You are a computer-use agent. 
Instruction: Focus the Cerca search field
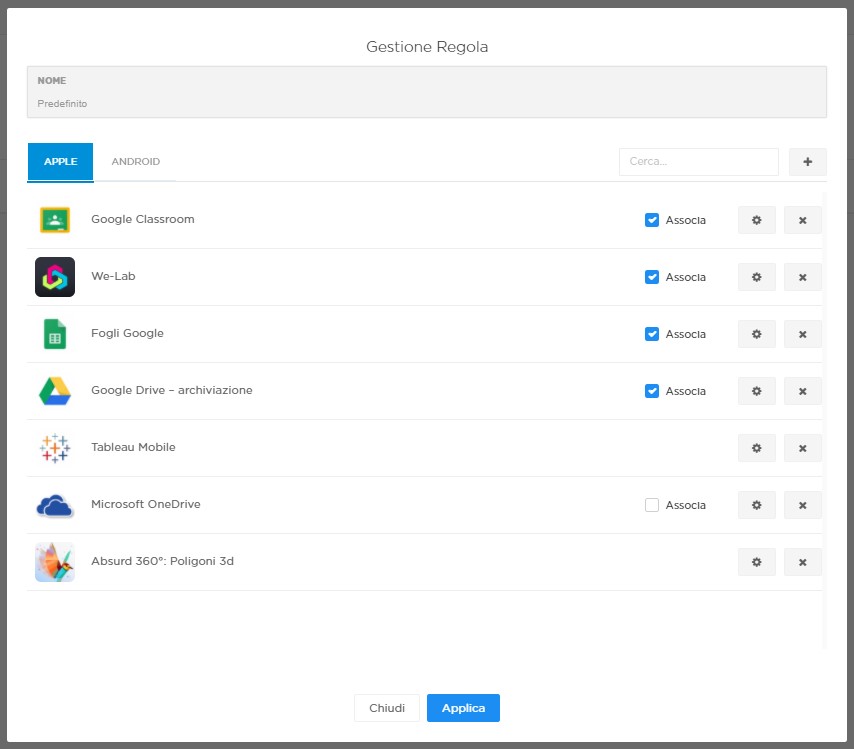(x=699, y=162)
